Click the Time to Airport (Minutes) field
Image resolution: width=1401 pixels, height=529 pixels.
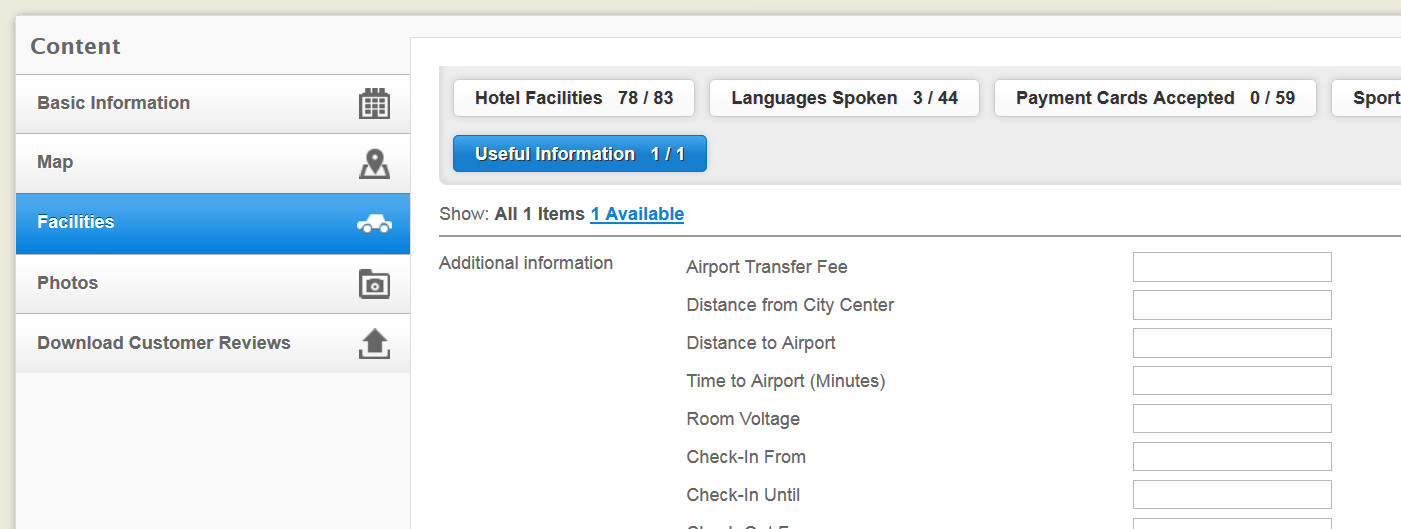[1232, 381]
